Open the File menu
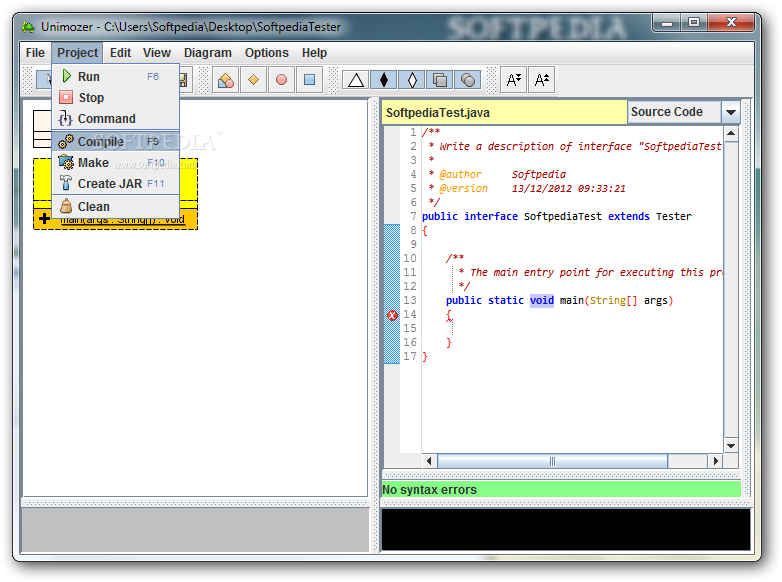 (35, 53)
